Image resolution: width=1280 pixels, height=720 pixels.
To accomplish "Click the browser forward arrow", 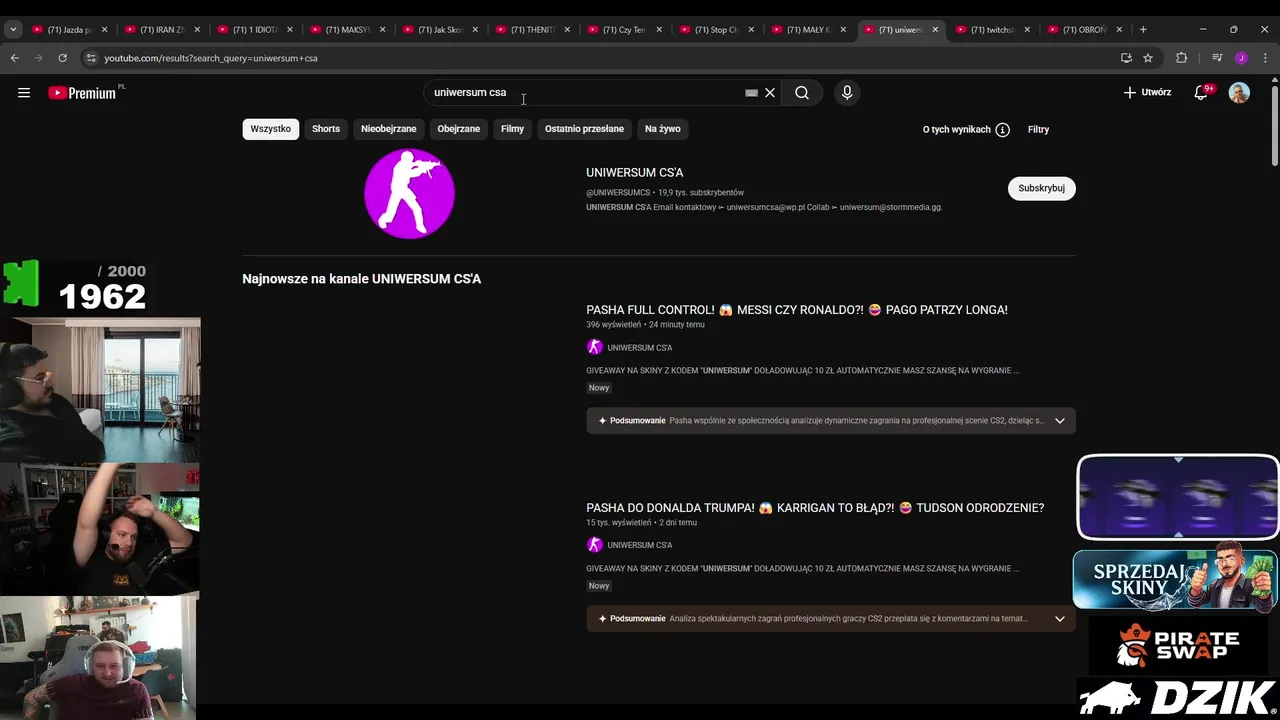I will tap(38, 58).
